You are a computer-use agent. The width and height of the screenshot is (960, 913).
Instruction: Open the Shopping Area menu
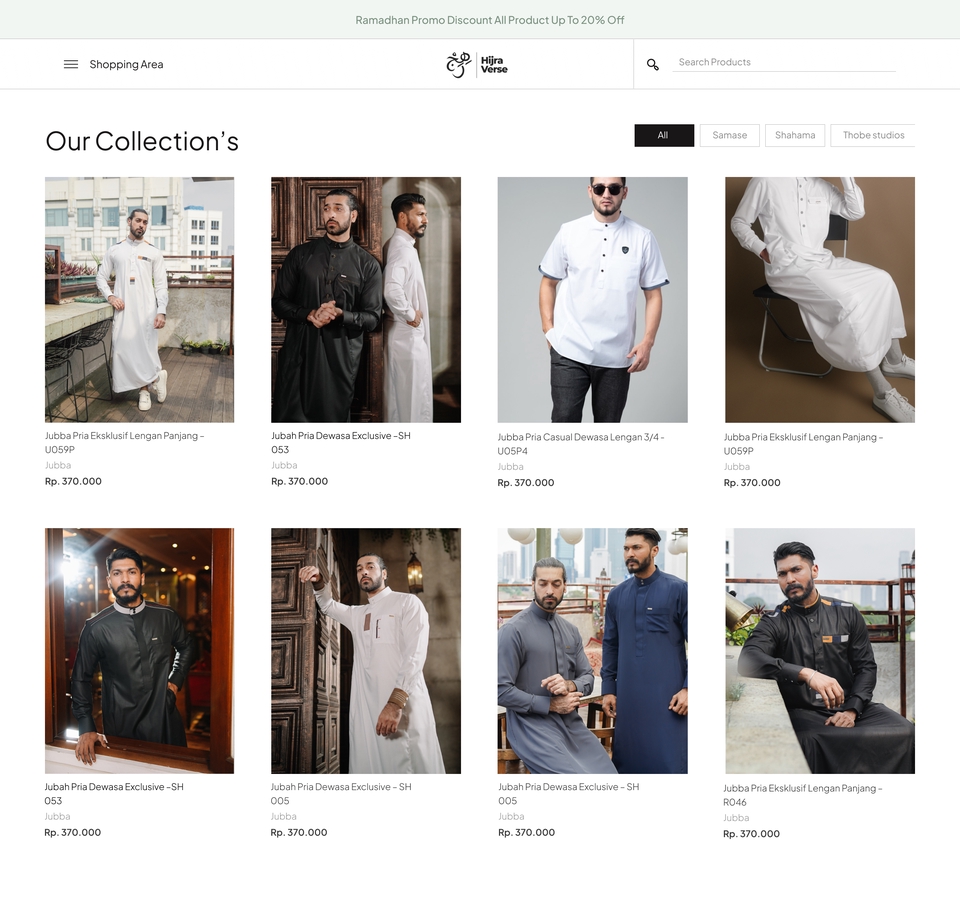tap(126, 64)
